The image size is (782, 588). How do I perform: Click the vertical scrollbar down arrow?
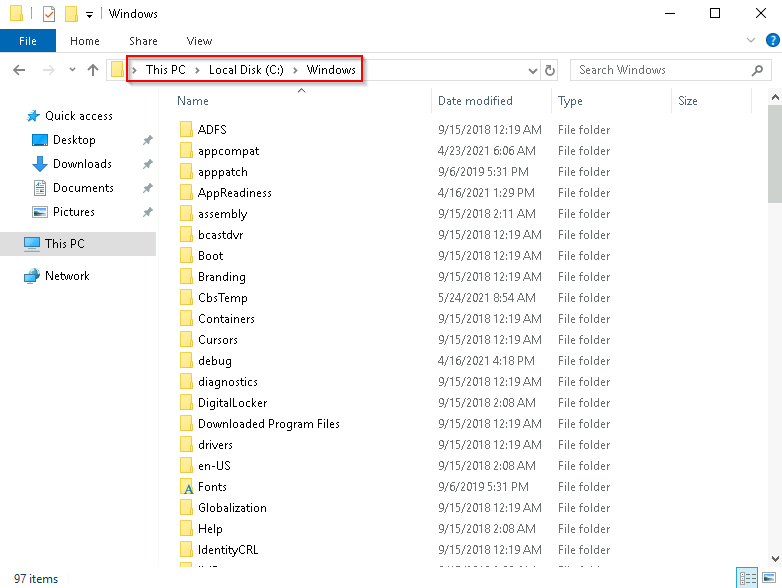coord(776,559)
